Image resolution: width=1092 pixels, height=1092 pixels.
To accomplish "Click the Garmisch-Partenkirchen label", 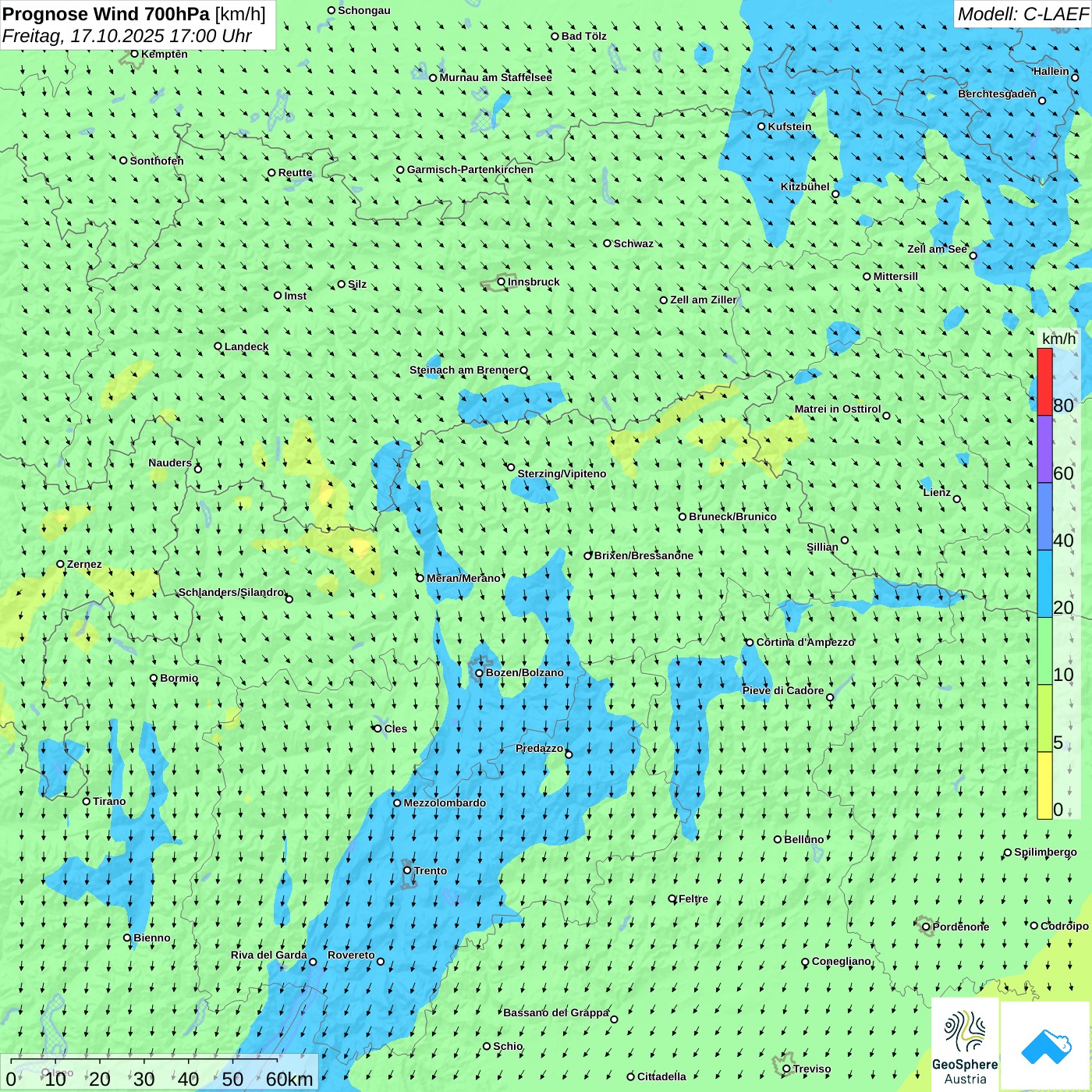I will click(470, 169).
